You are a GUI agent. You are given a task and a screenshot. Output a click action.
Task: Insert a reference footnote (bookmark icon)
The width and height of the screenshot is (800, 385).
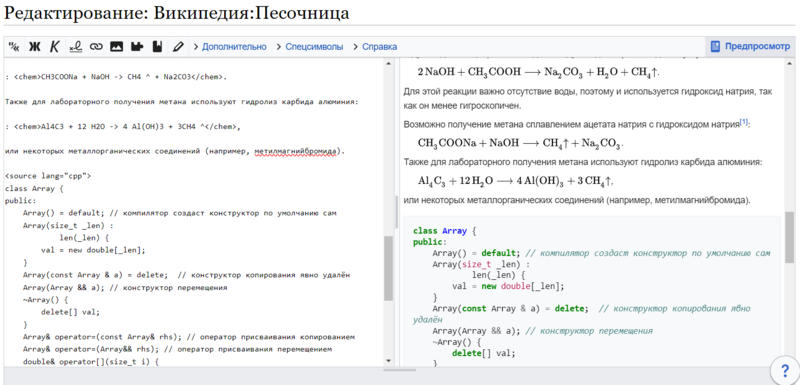coord(157,47)
